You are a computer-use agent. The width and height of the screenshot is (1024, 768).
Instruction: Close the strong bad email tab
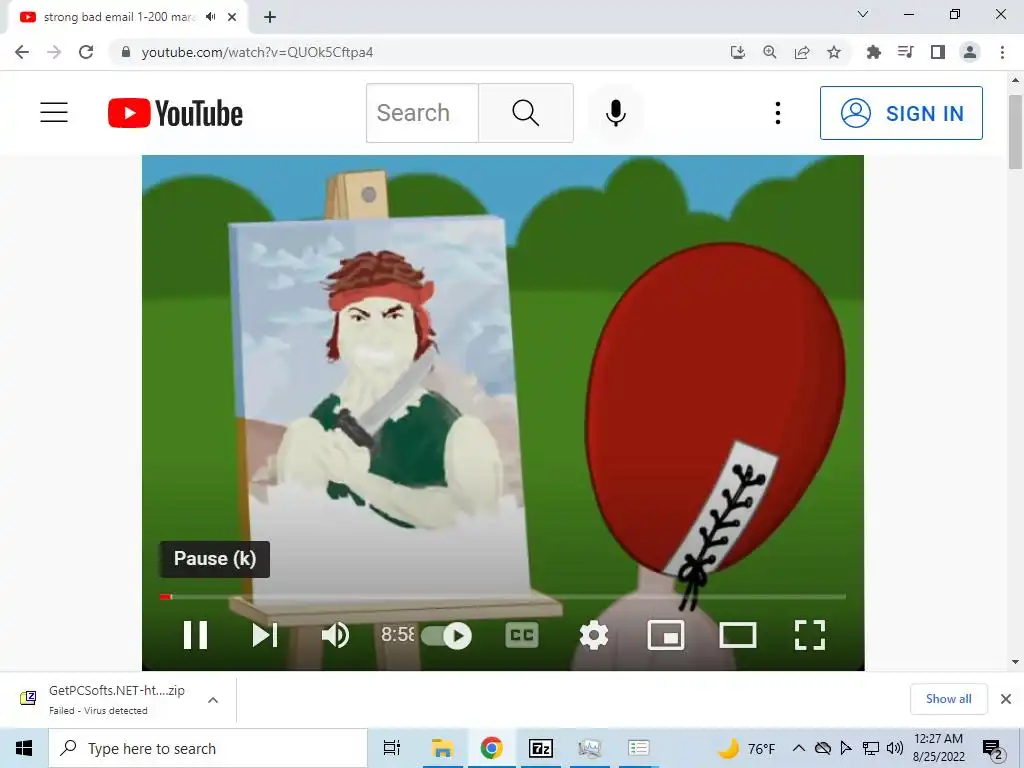(232, 17)
